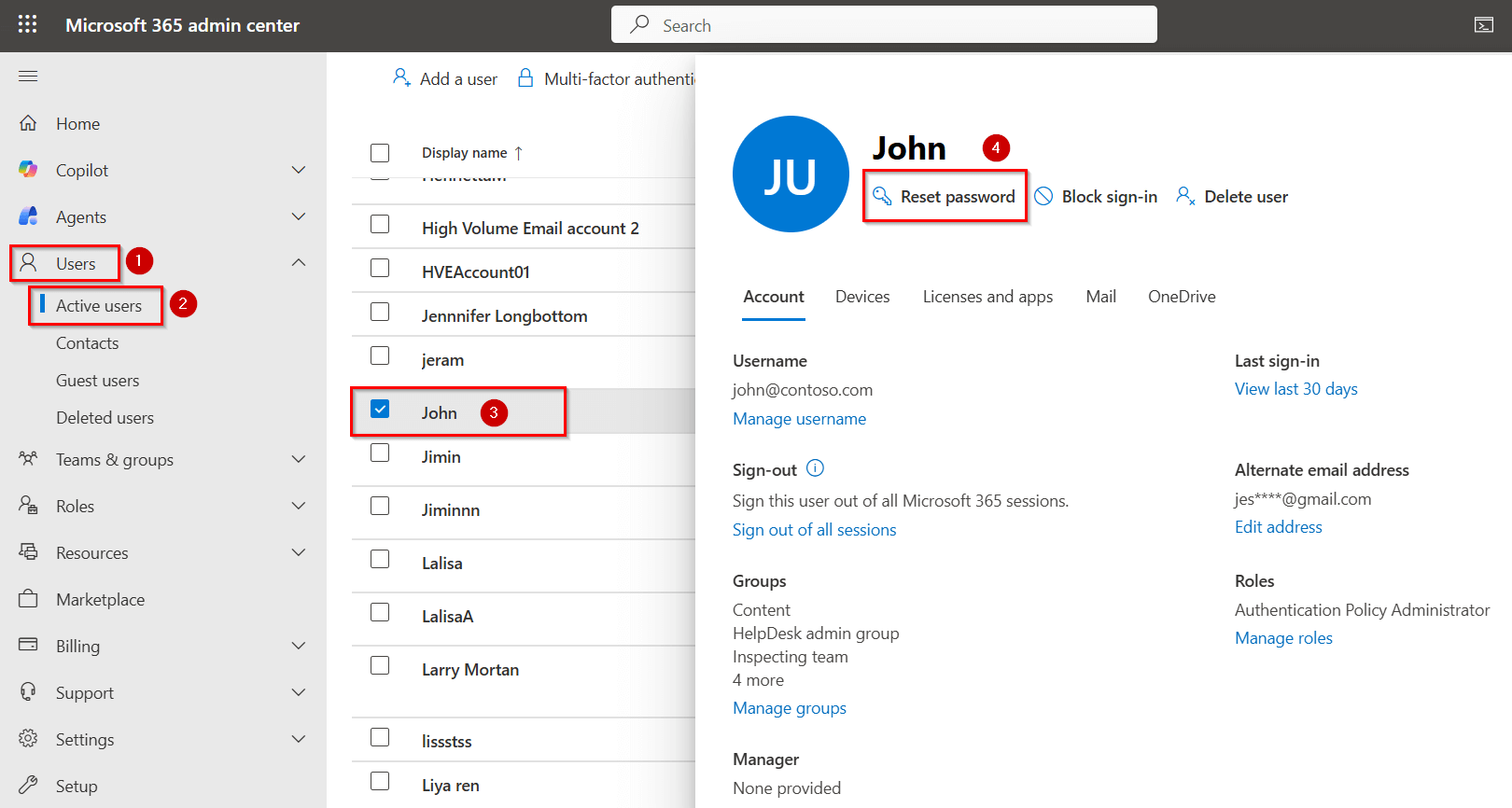Click the Agents icon in sidebar

pos(28,216)
